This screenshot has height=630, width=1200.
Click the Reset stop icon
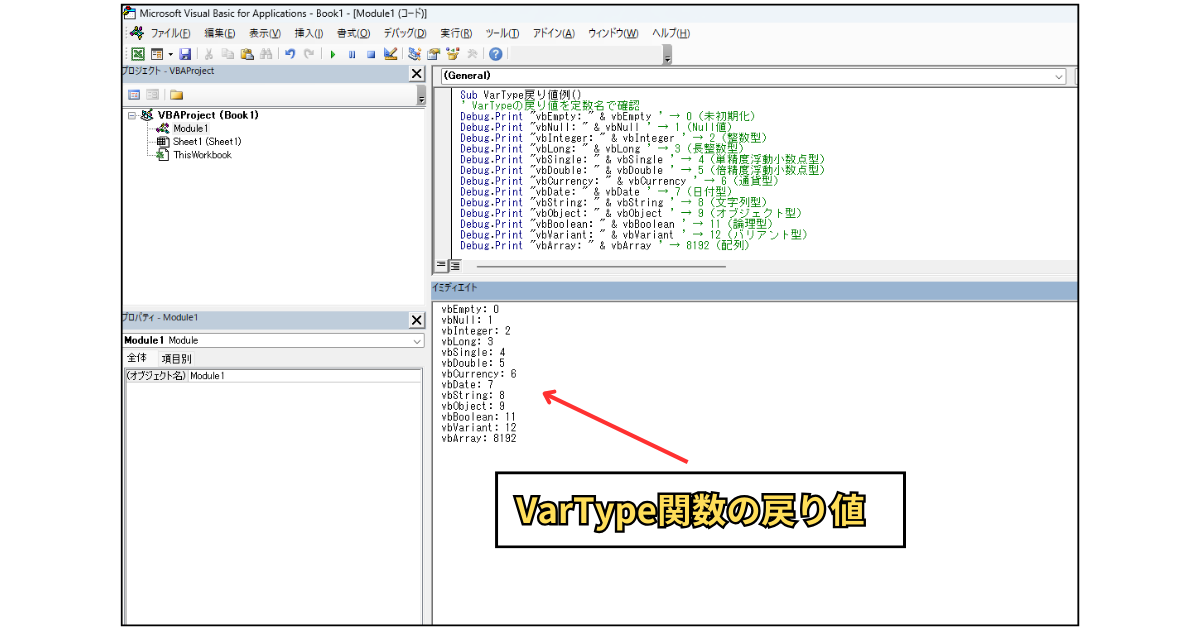(x=371, y=54)
